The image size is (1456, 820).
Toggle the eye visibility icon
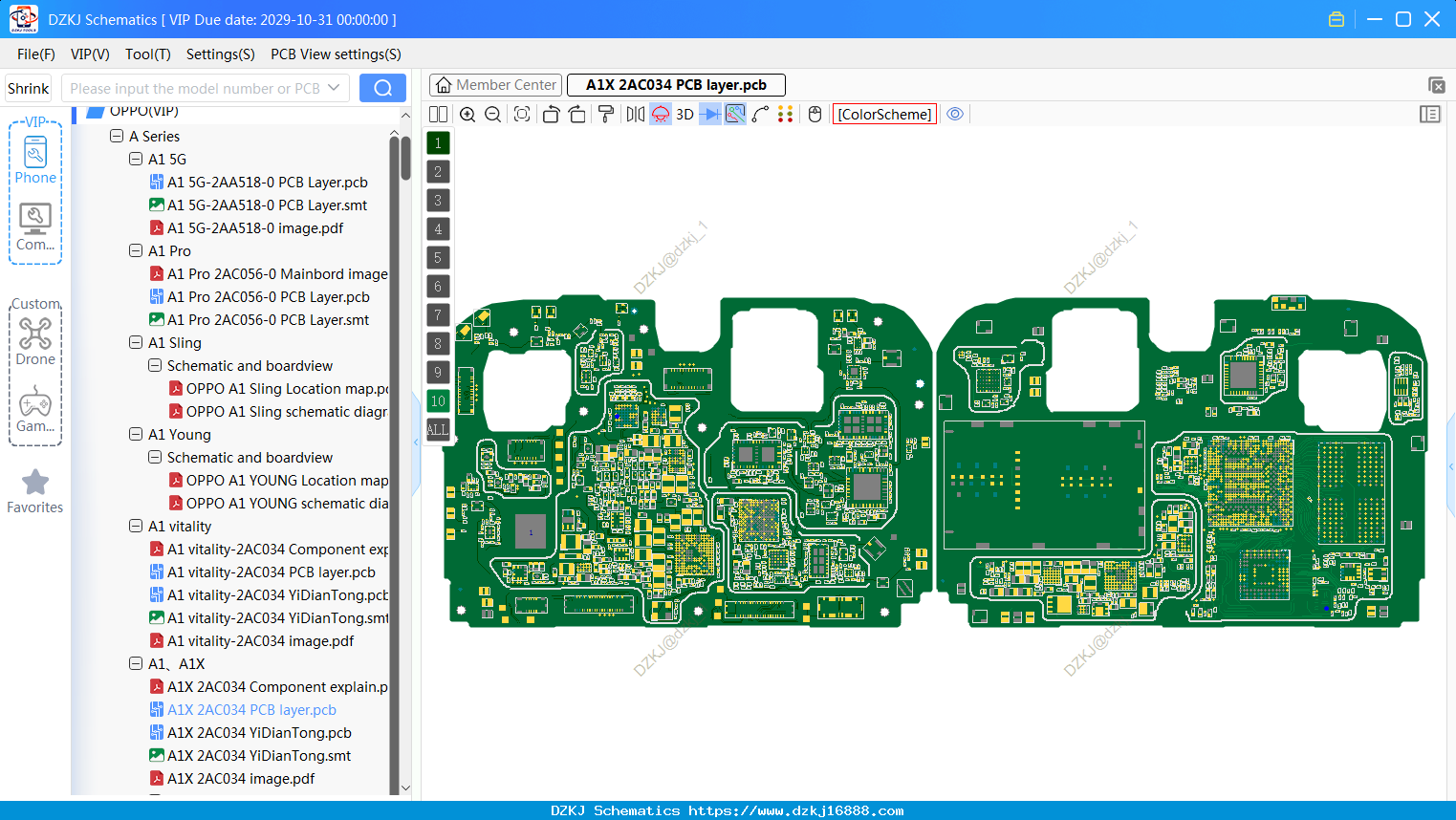[x=955, y=114]
